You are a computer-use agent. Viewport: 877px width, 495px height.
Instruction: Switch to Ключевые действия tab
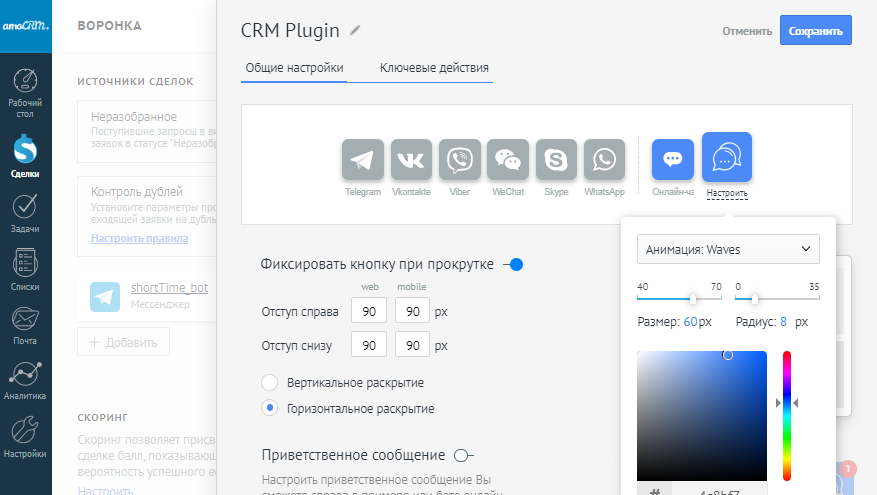(434, 68)
